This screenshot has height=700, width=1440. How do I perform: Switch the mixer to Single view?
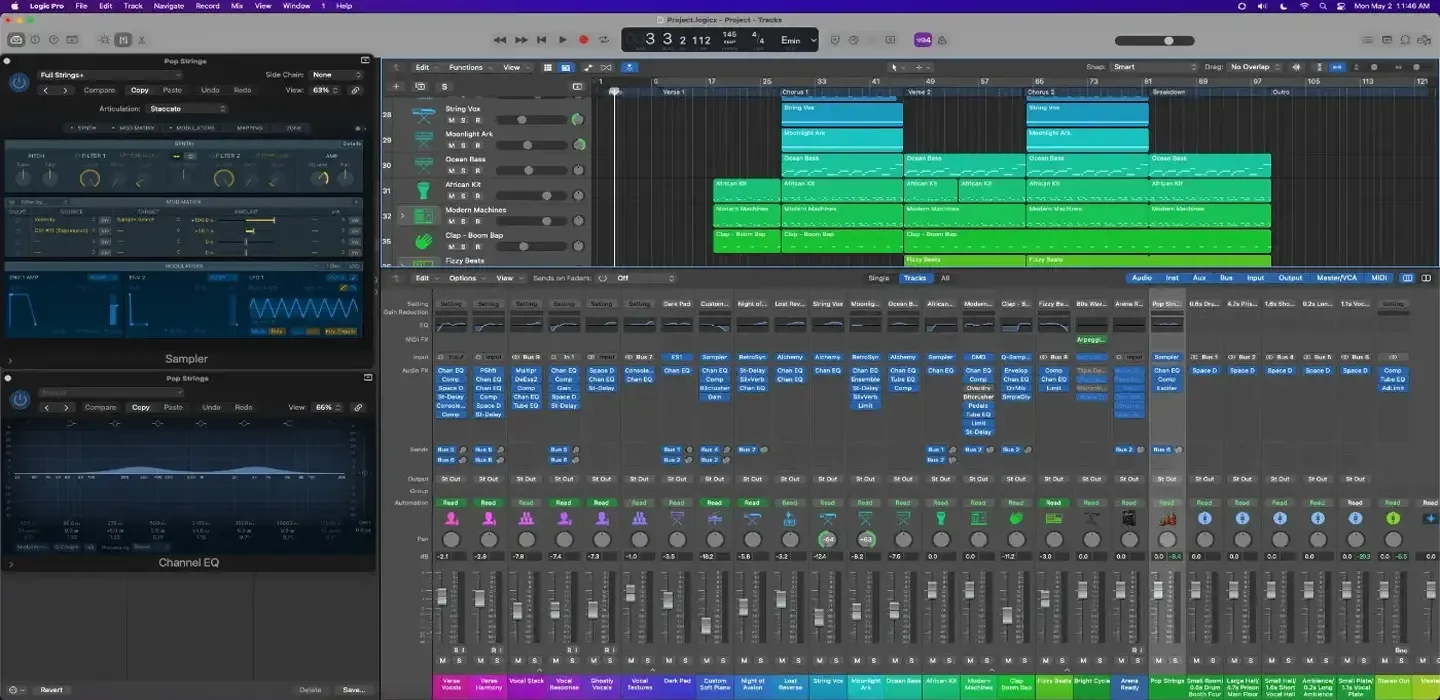tap(878, 278)
